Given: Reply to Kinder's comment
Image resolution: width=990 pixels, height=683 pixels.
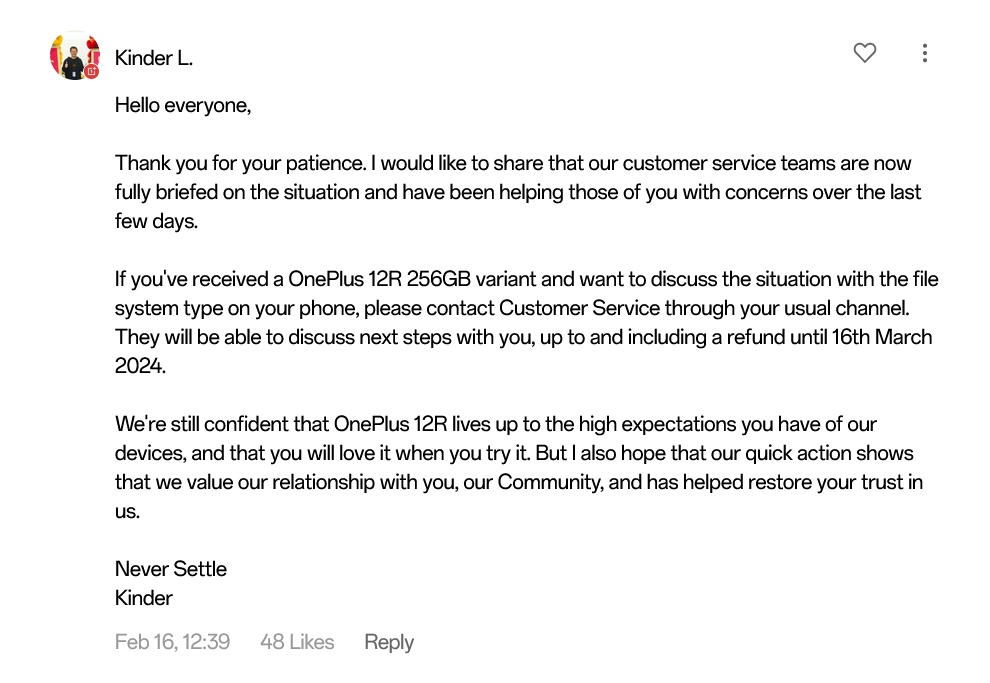Looking at the screenshot, I should [389, 642].
